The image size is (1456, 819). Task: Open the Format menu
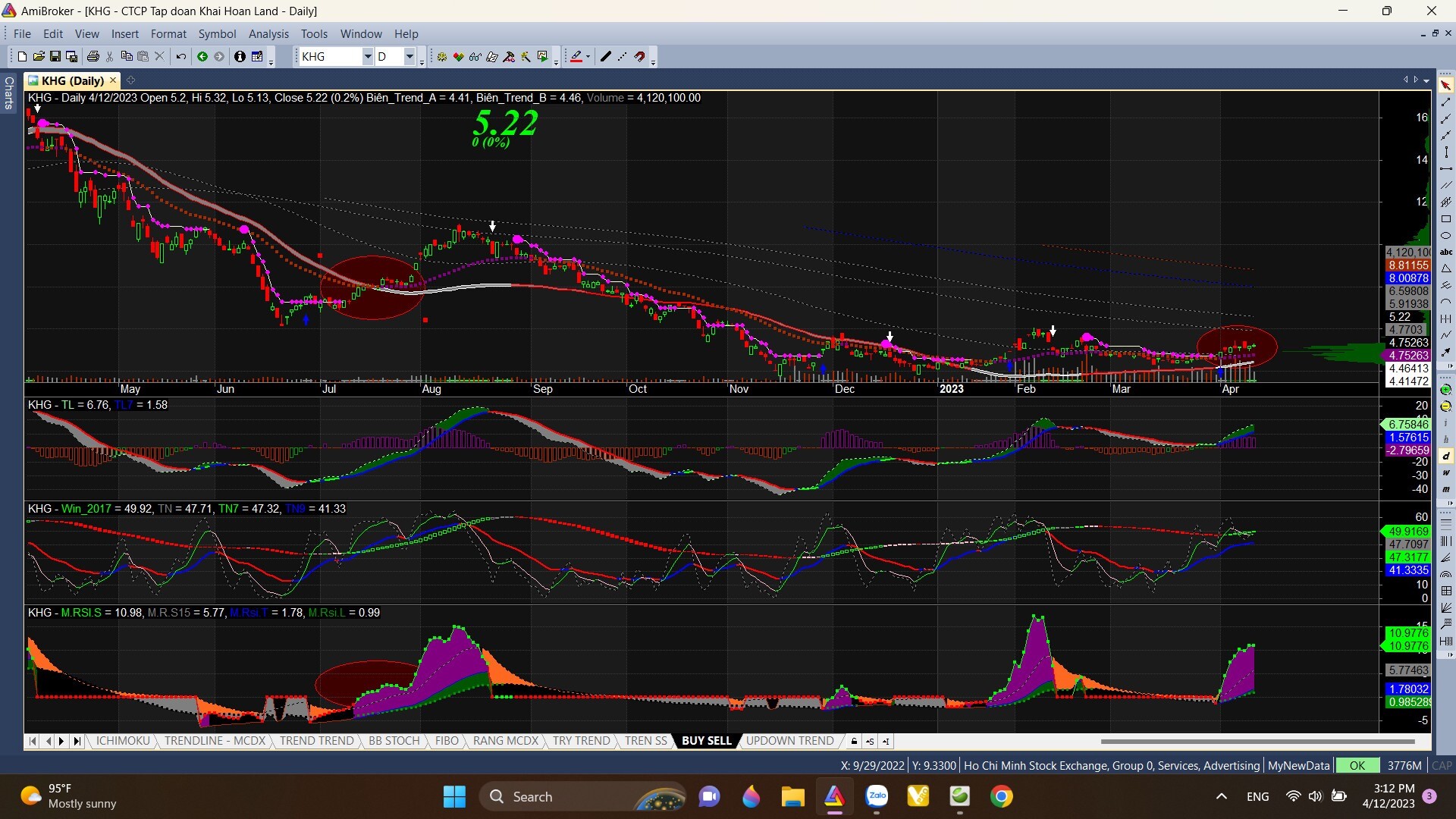[168, 34]
